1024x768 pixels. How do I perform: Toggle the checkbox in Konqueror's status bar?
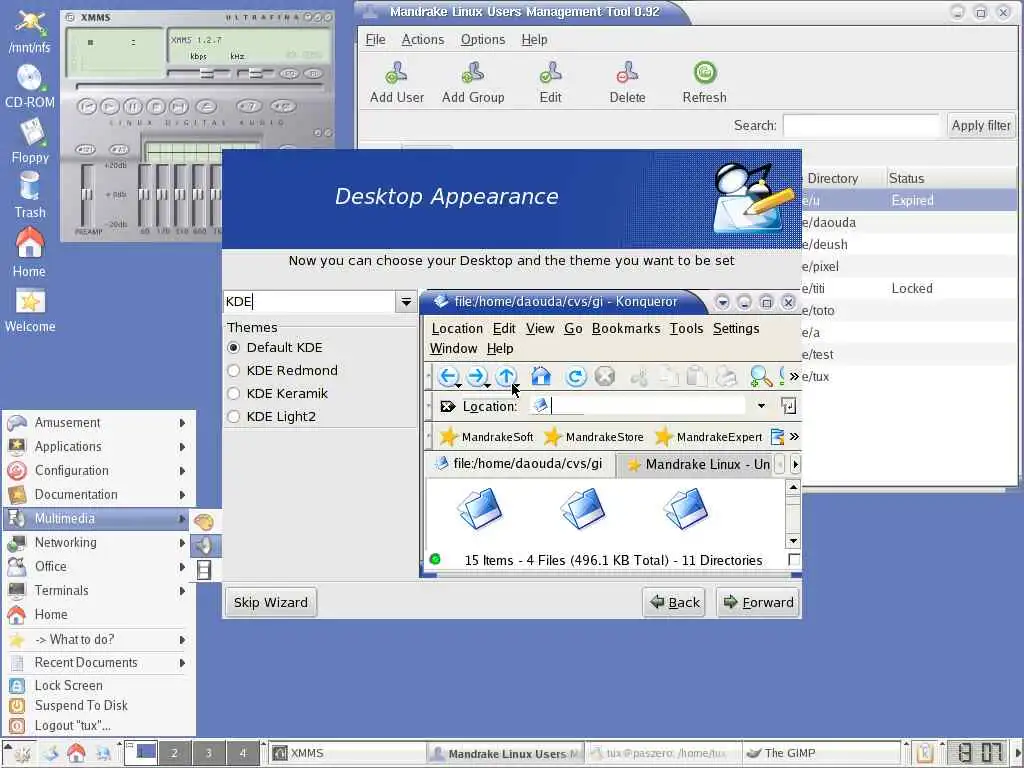pyautogui.click(x=793, y=560)
